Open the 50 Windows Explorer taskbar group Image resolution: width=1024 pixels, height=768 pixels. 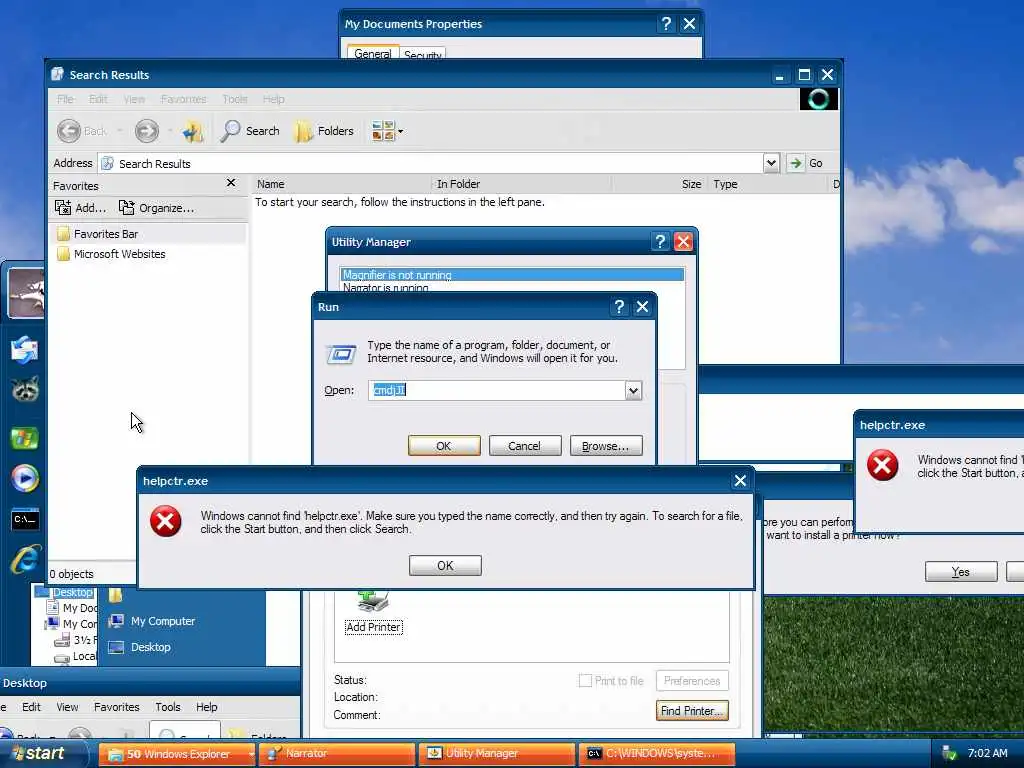[176, 754]
